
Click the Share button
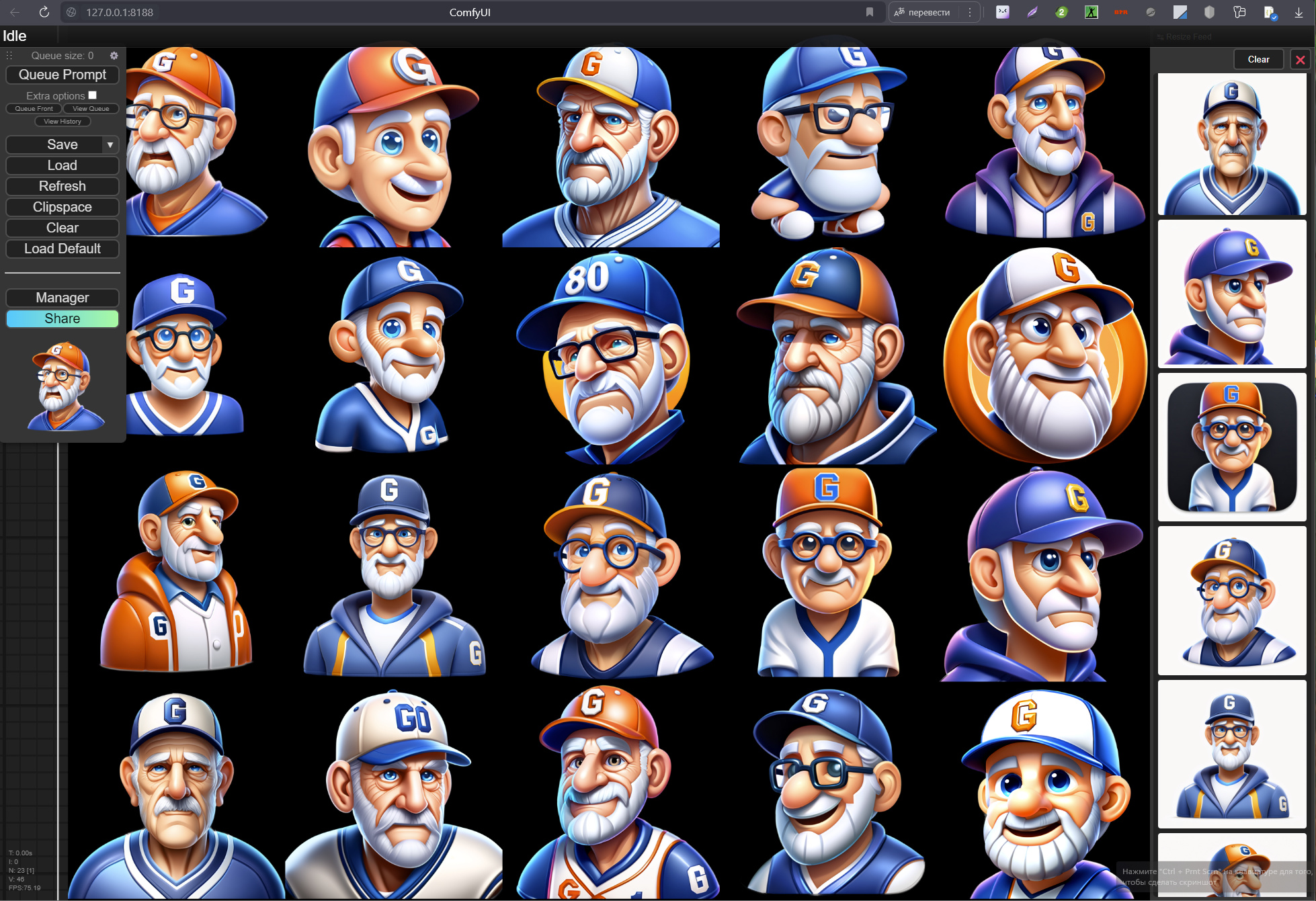(x=61, y=318)
